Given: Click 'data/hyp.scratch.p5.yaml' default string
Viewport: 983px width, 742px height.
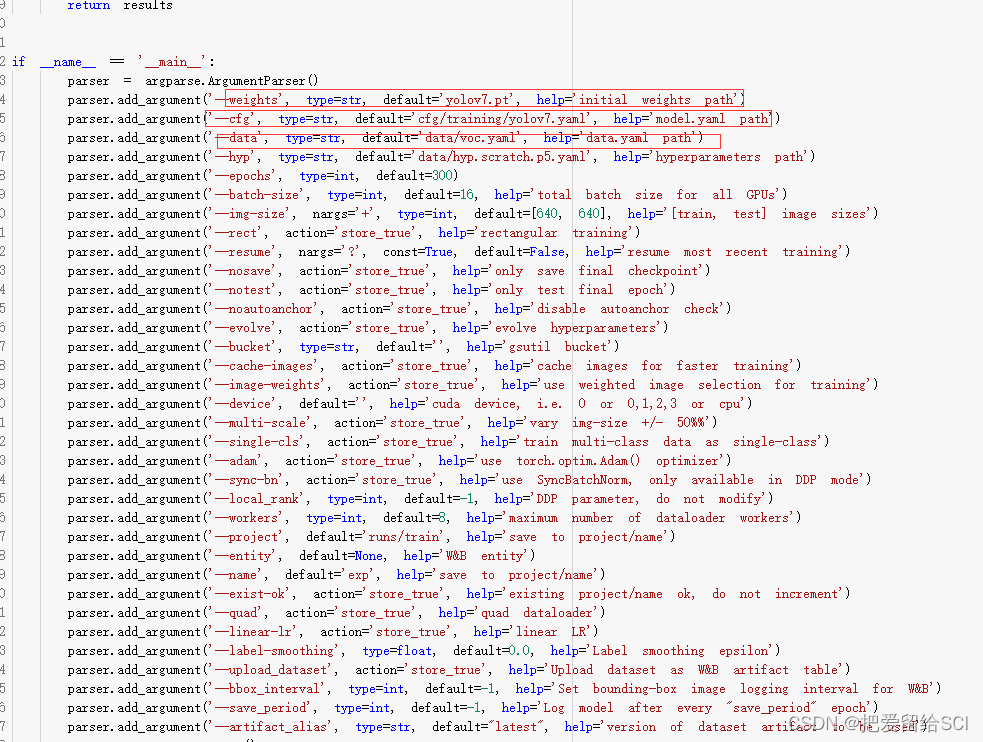Looking at the screenshot, I should pyautogui.click(x=503, y=157).
